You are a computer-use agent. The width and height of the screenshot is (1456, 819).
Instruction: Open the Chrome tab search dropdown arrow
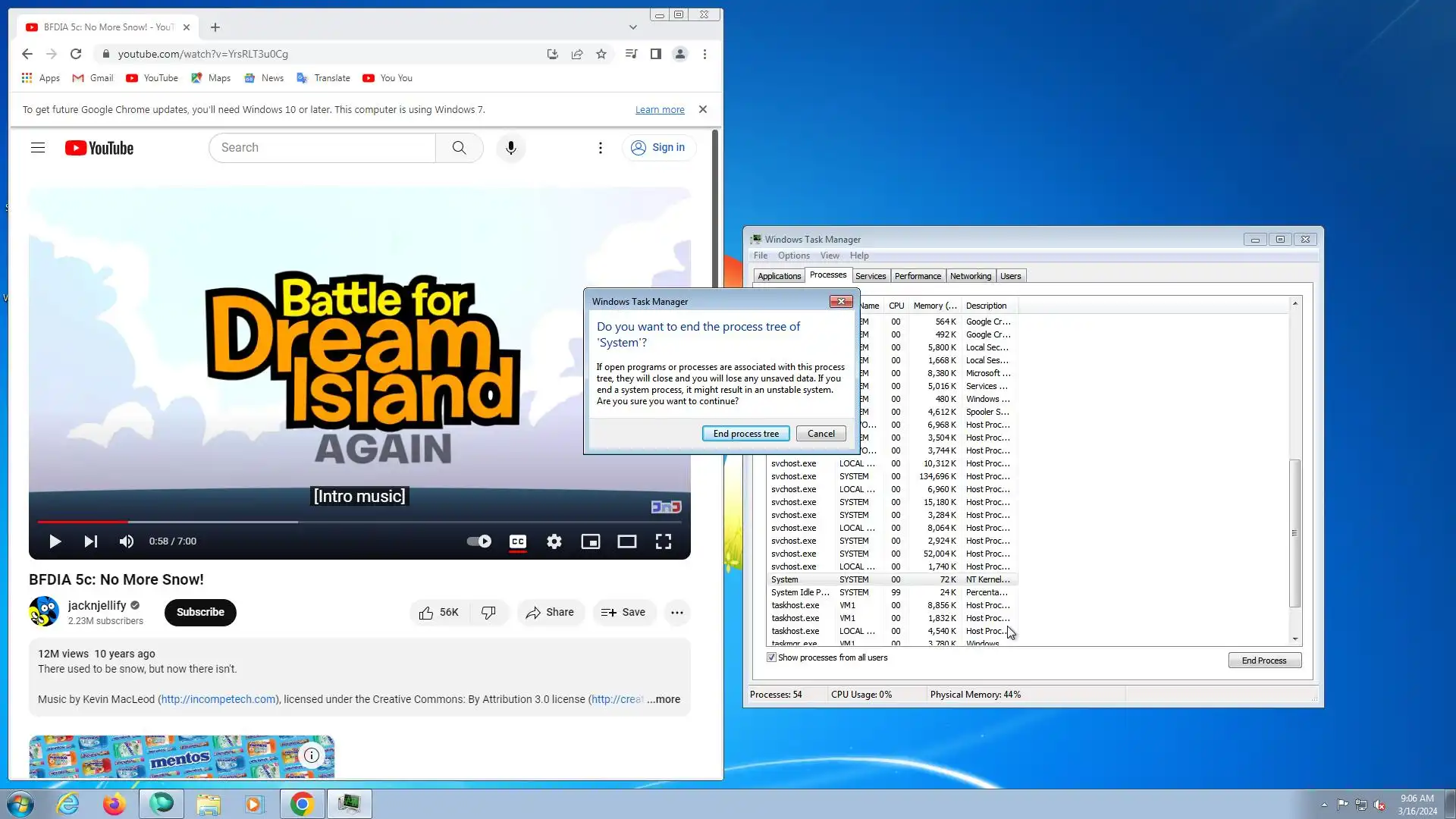tap(633, 27)
